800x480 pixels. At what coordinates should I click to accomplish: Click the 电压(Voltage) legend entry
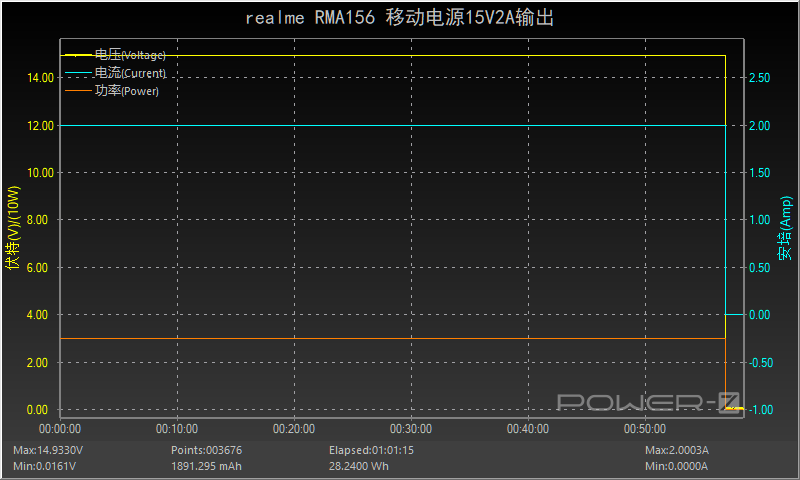[x=130, y=55]
